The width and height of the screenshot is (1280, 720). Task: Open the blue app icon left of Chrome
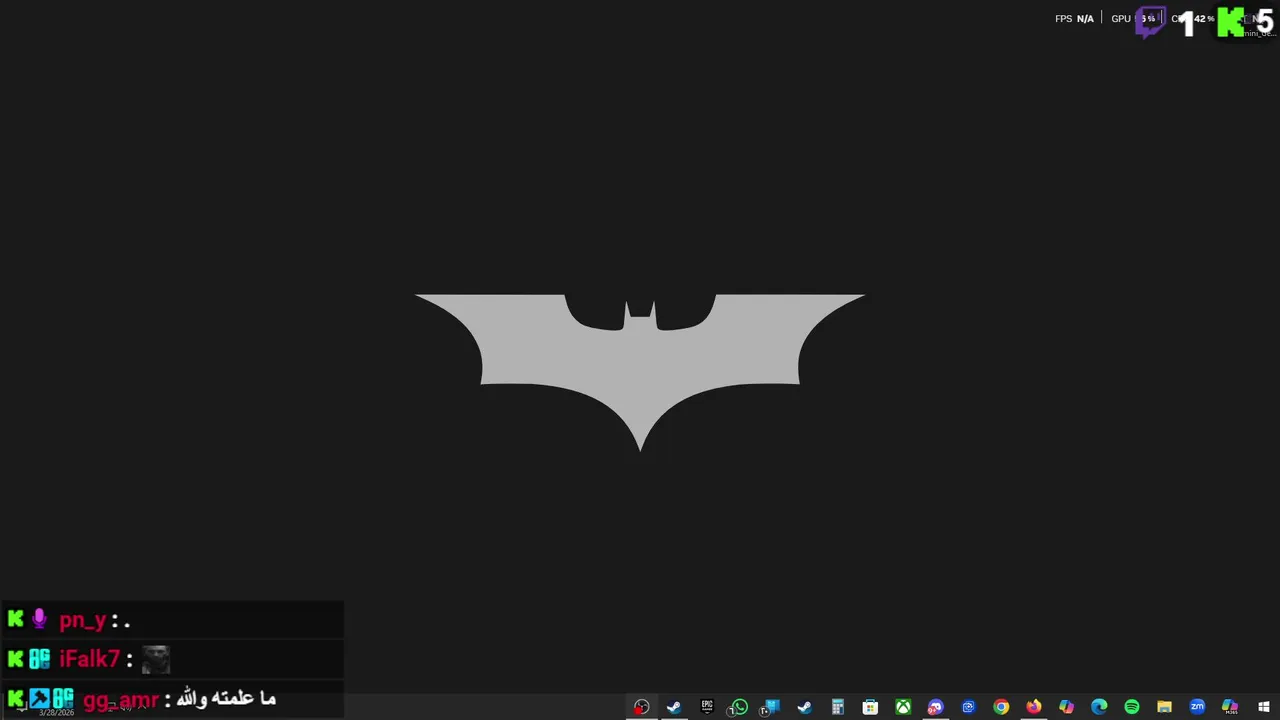coord(968,707)
